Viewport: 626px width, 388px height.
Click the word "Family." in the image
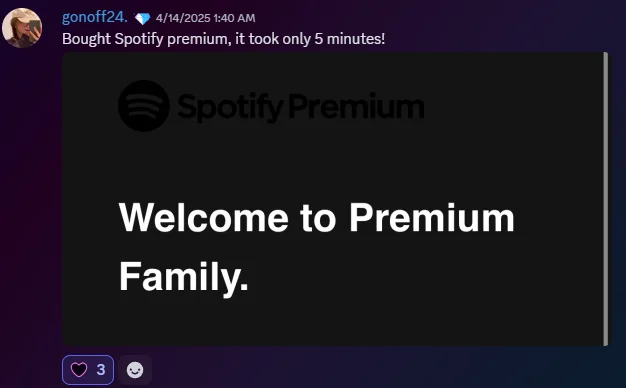tap(184, 277)
